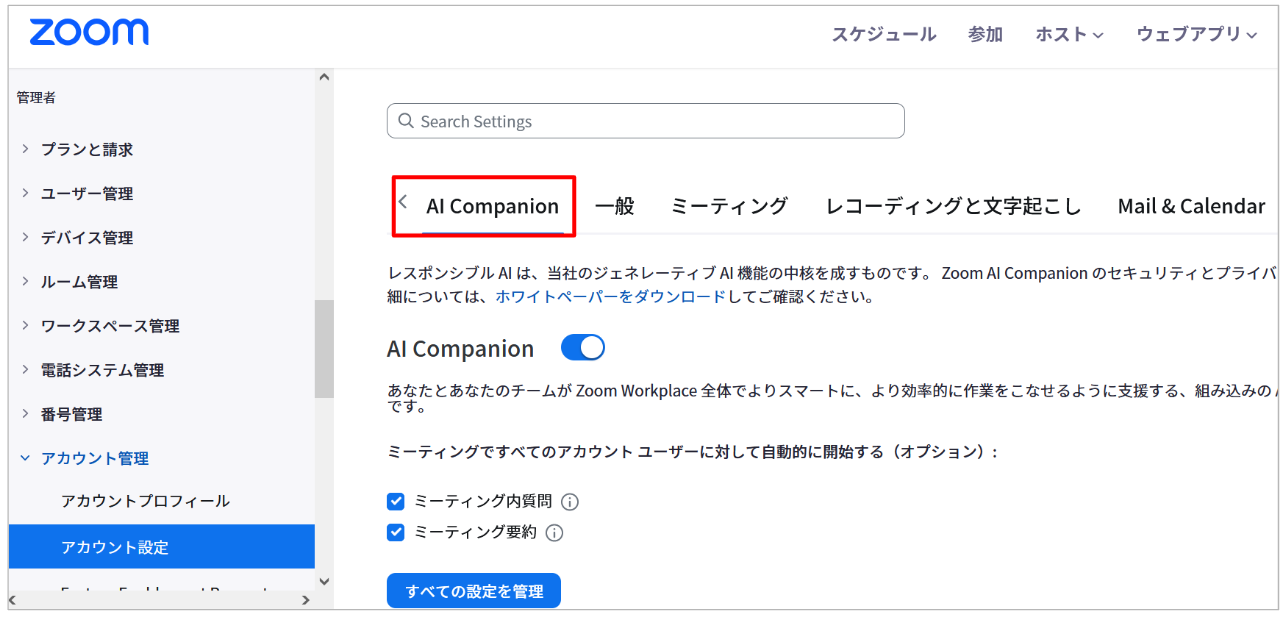Switch to the ミーティング tab
This screenshot has height=620, width=1285.
coord(729,206)
